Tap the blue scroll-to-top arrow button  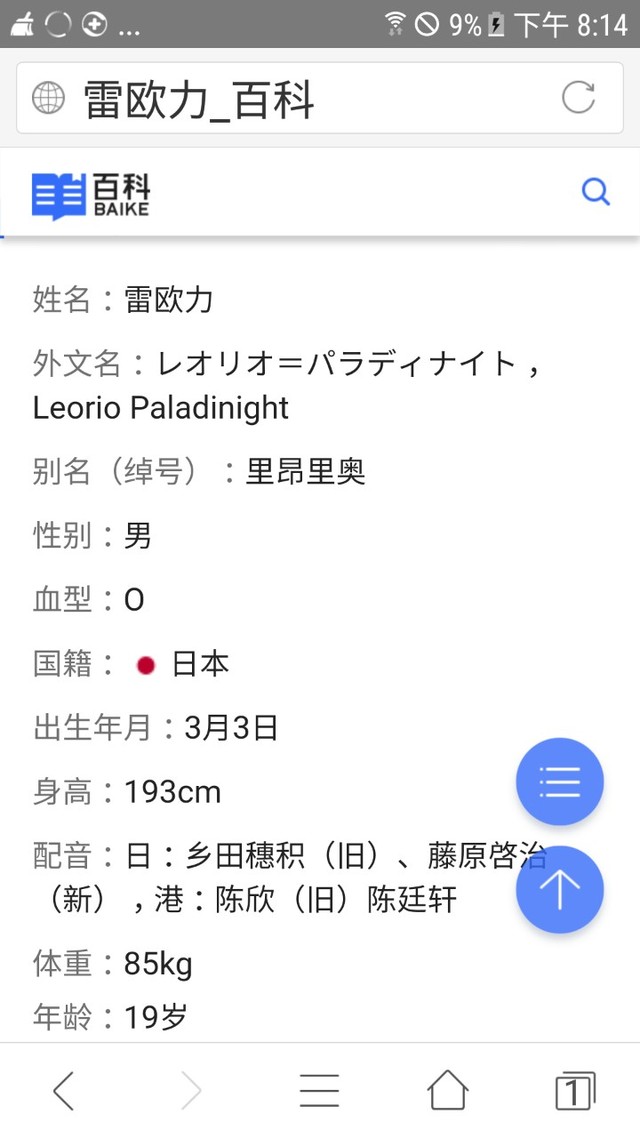point(559,889)
